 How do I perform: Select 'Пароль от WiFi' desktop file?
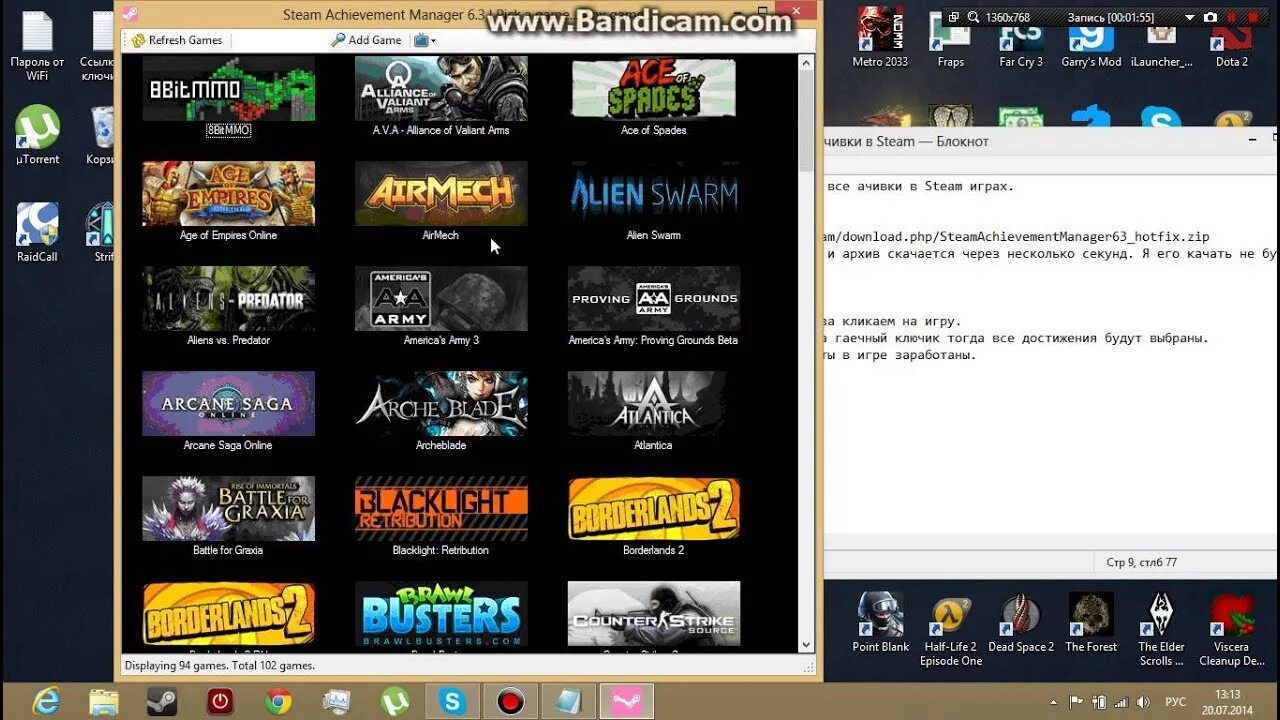pos(37,46)
